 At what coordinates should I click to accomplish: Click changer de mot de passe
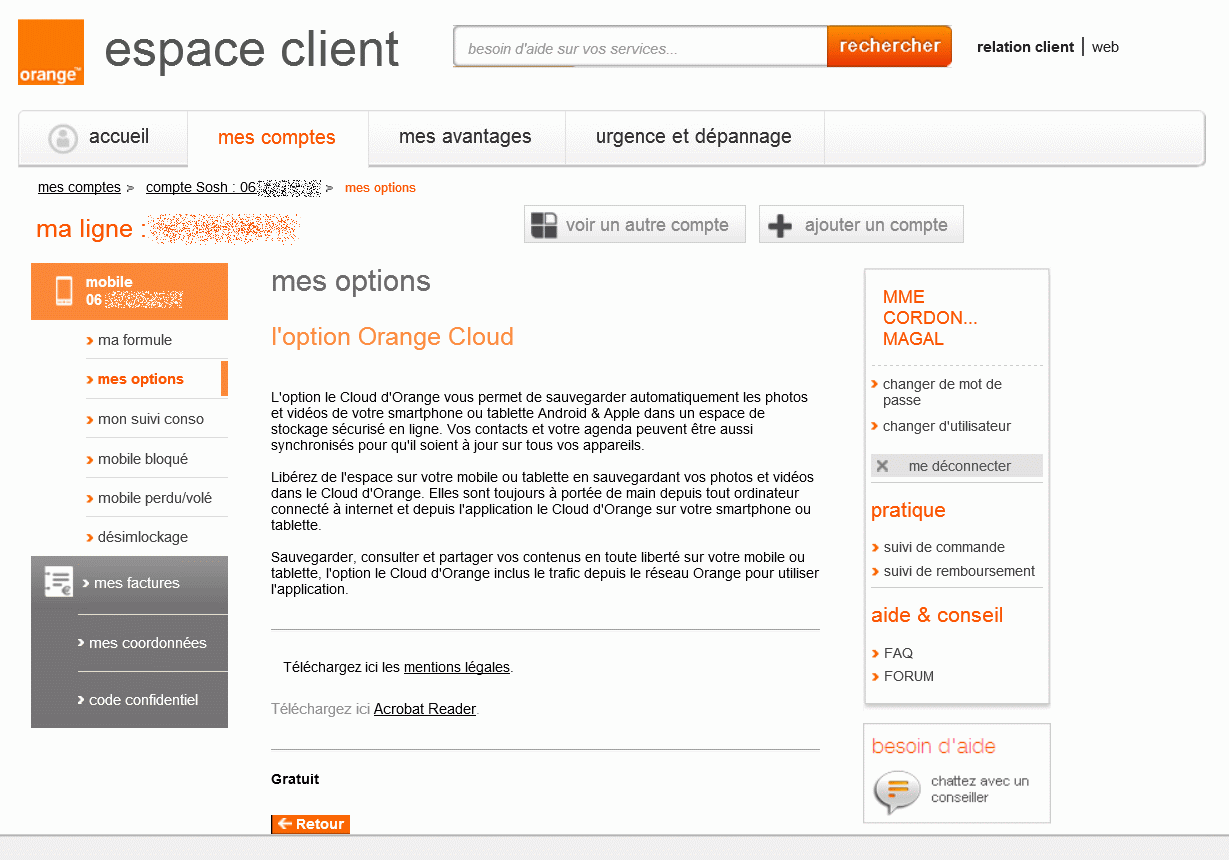(x=942, y=392)
